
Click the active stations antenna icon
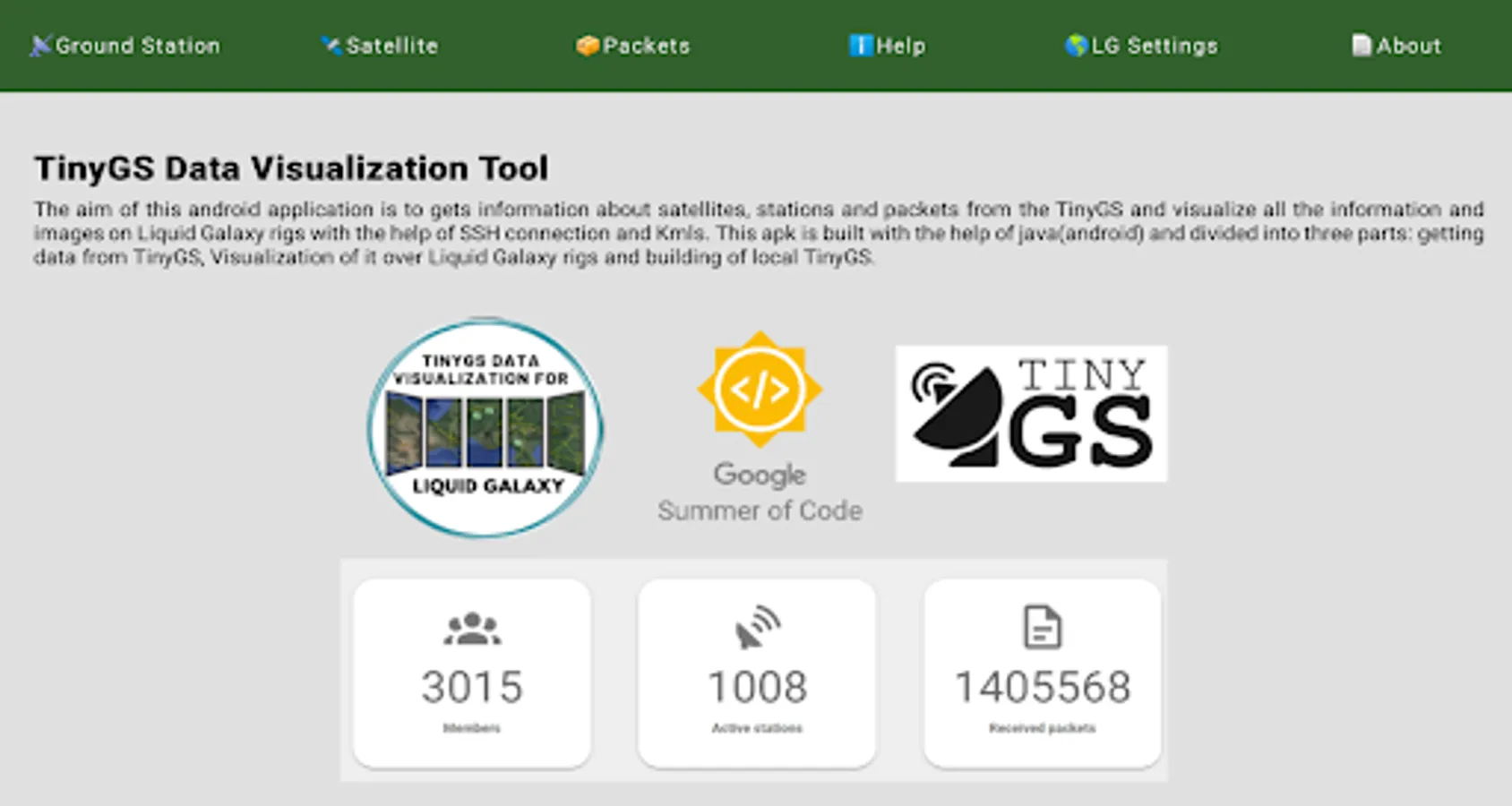758,627
